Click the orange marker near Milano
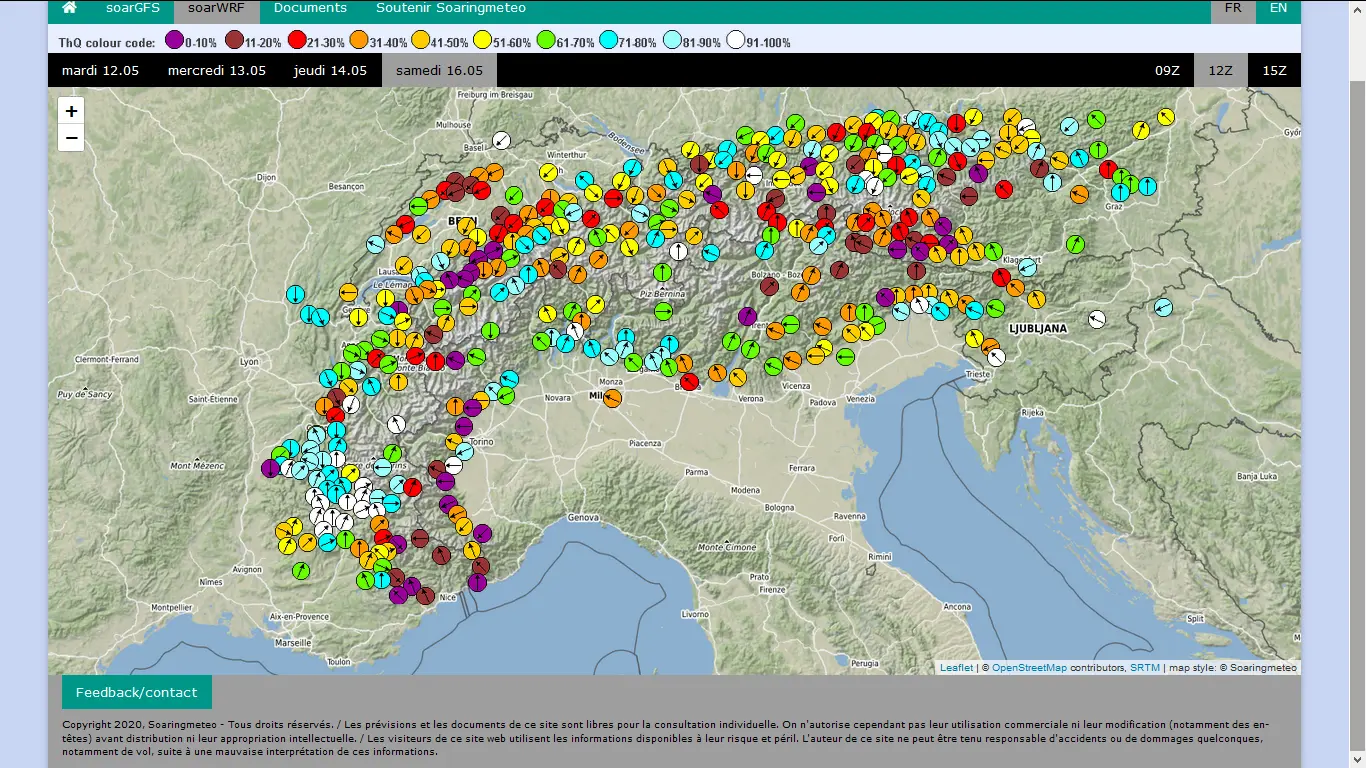Image resolution: width=1366 pixels, height=768 pixels. point(612,398)
